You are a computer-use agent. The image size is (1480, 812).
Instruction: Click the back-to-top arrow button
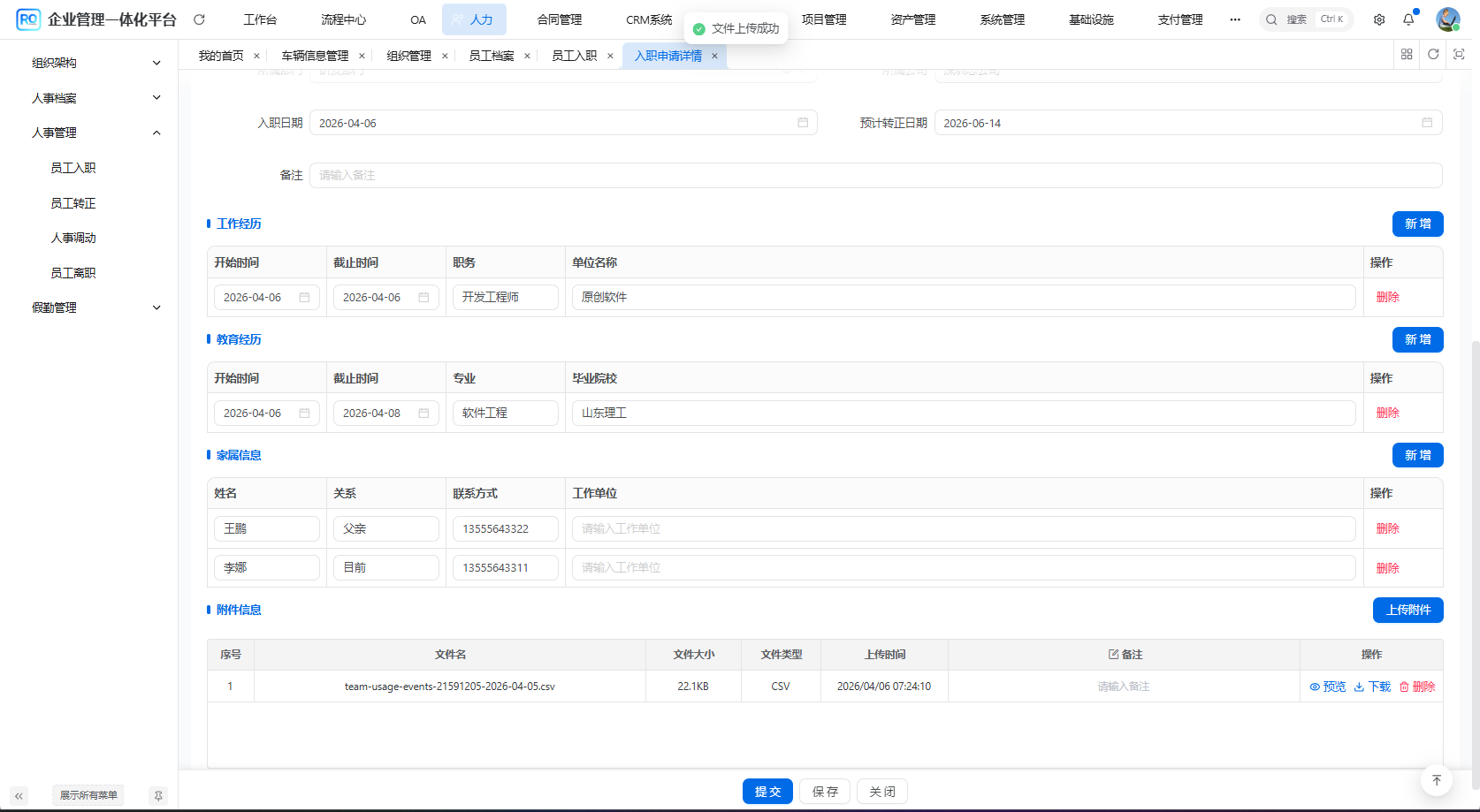tap(1437, 780)
